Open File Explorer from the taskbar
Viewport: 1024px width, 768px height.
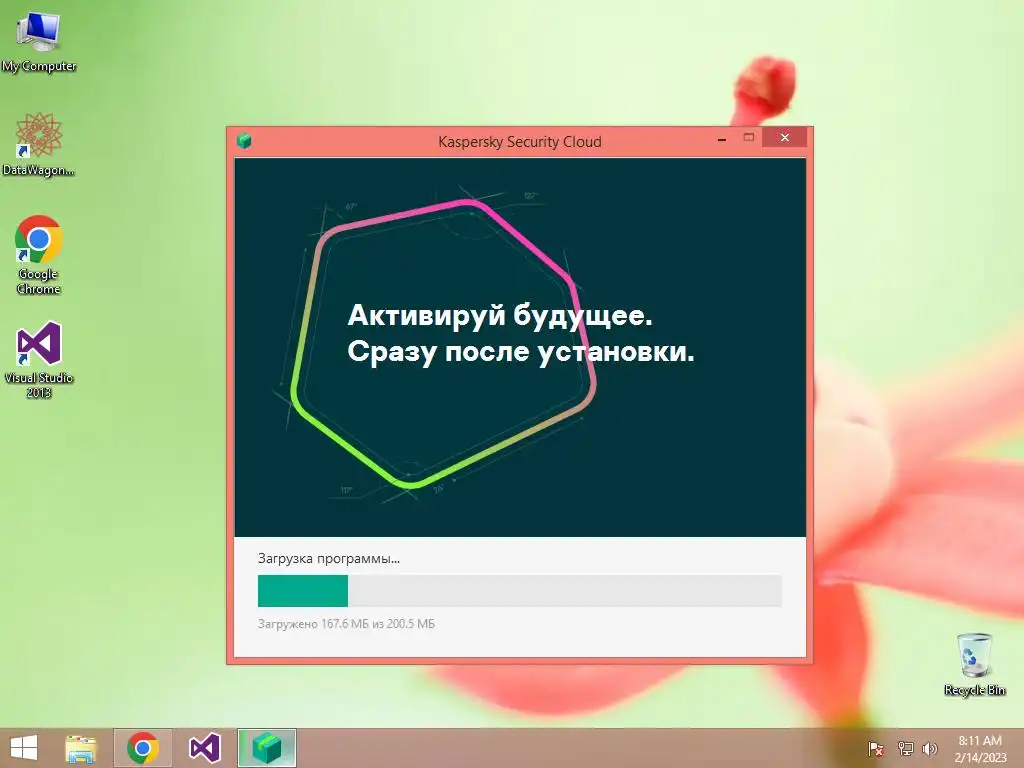(81, 748)
